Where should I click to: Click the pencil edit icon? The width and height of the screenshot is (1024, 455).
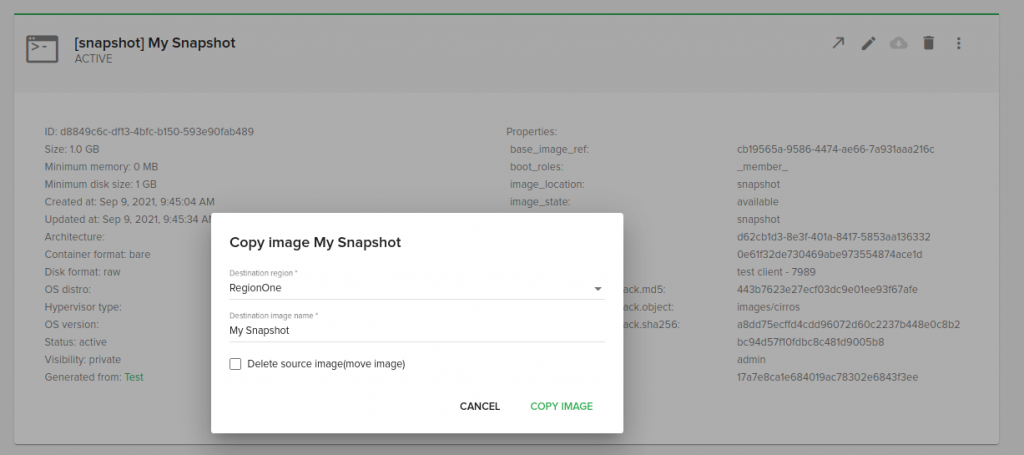(868, 43)
